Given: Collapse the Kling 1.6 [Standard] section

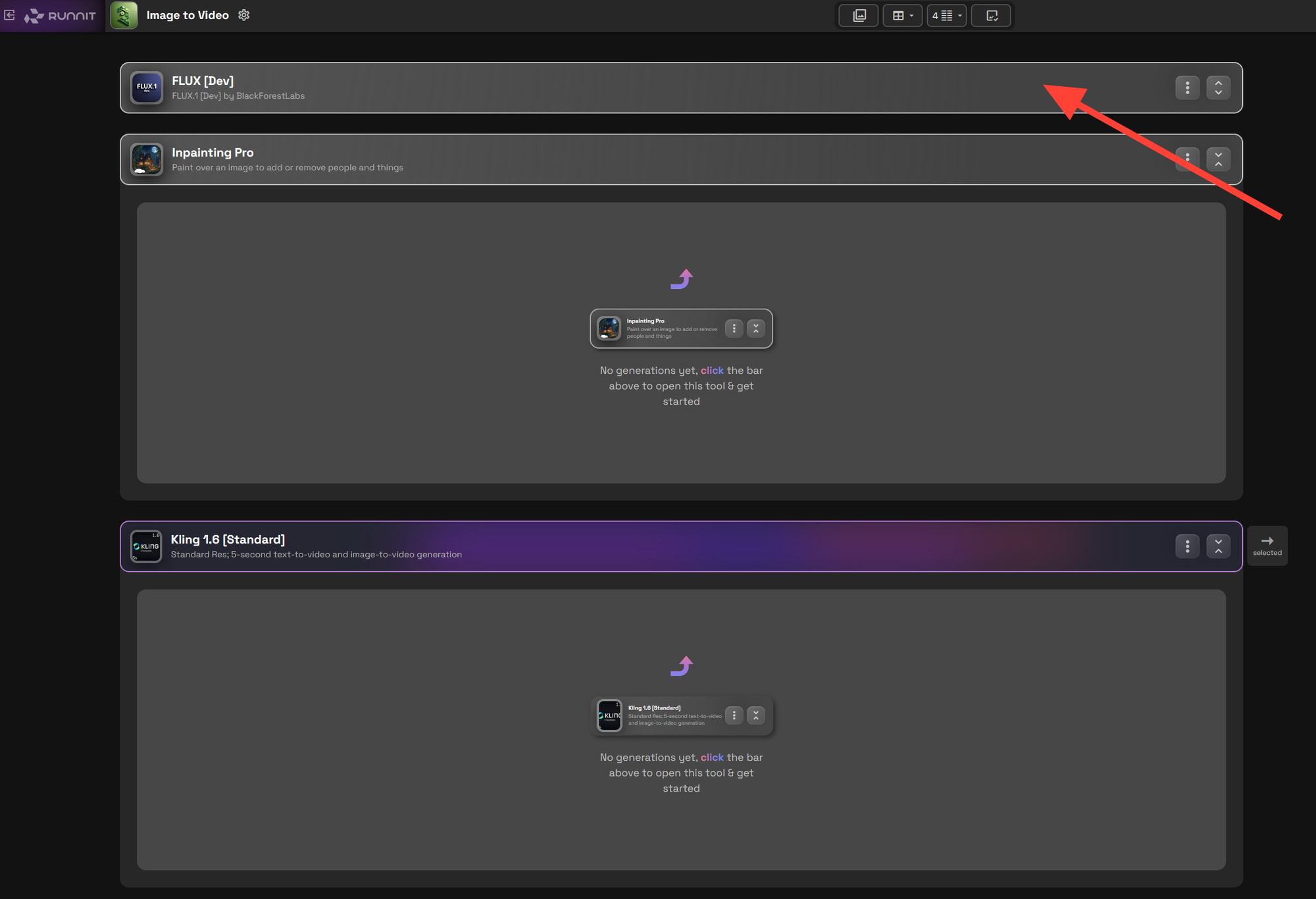Looking at the screenshot, I should click(1218, 546).
